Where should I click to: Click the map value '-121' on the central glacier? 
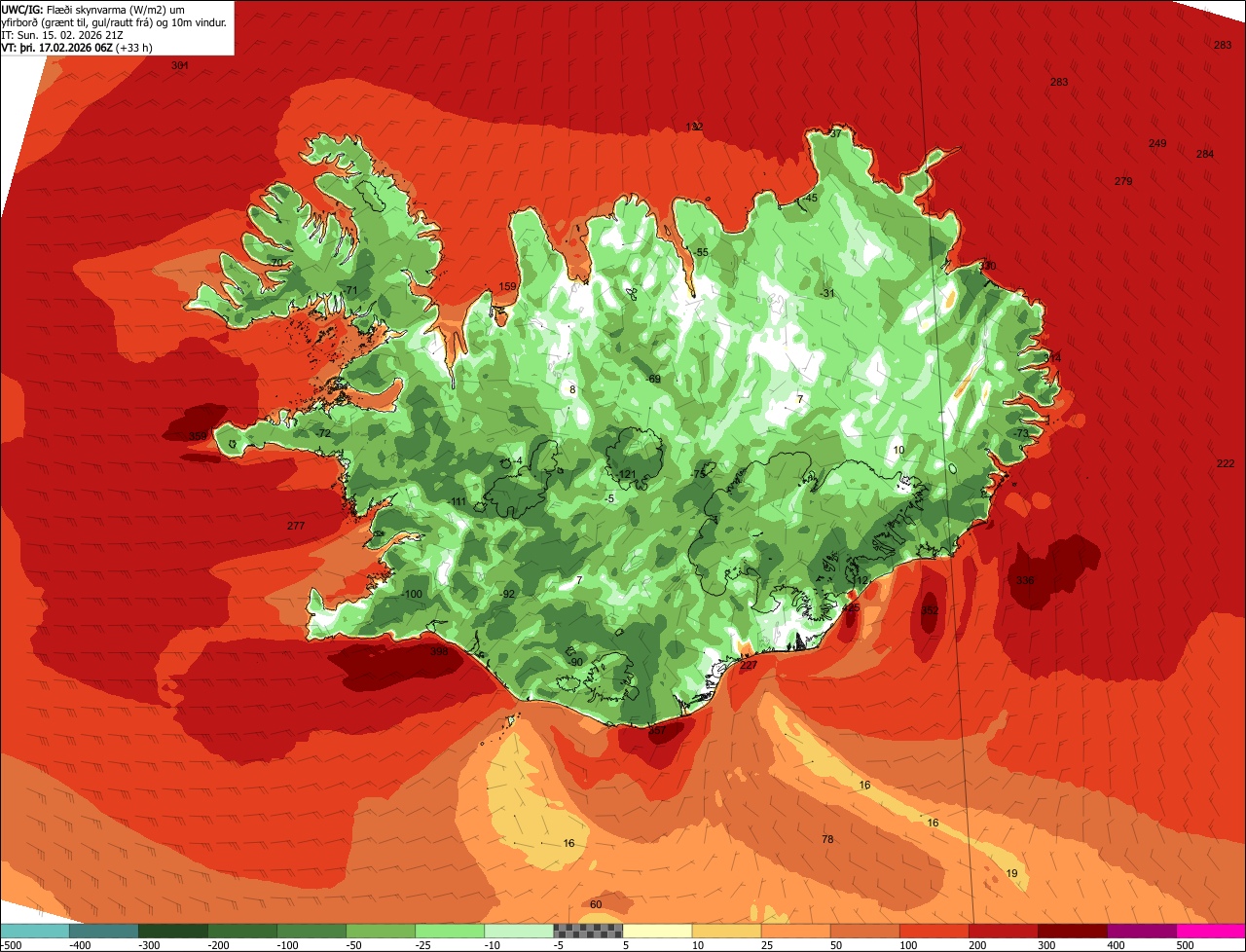click(626, 474)
